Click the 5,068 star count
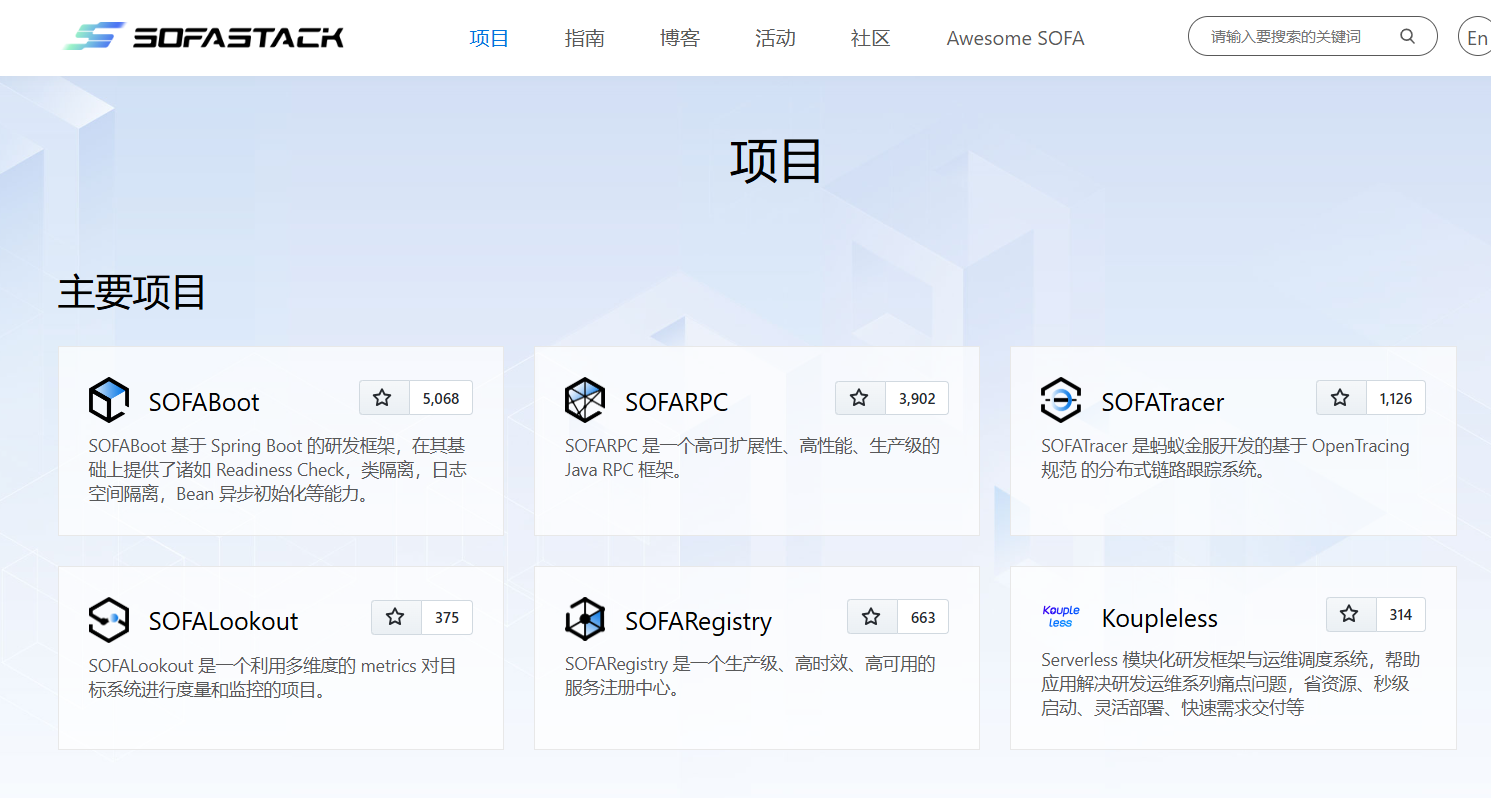The height and width of the screenshot is (798, 1491). (x=441, y=398)
